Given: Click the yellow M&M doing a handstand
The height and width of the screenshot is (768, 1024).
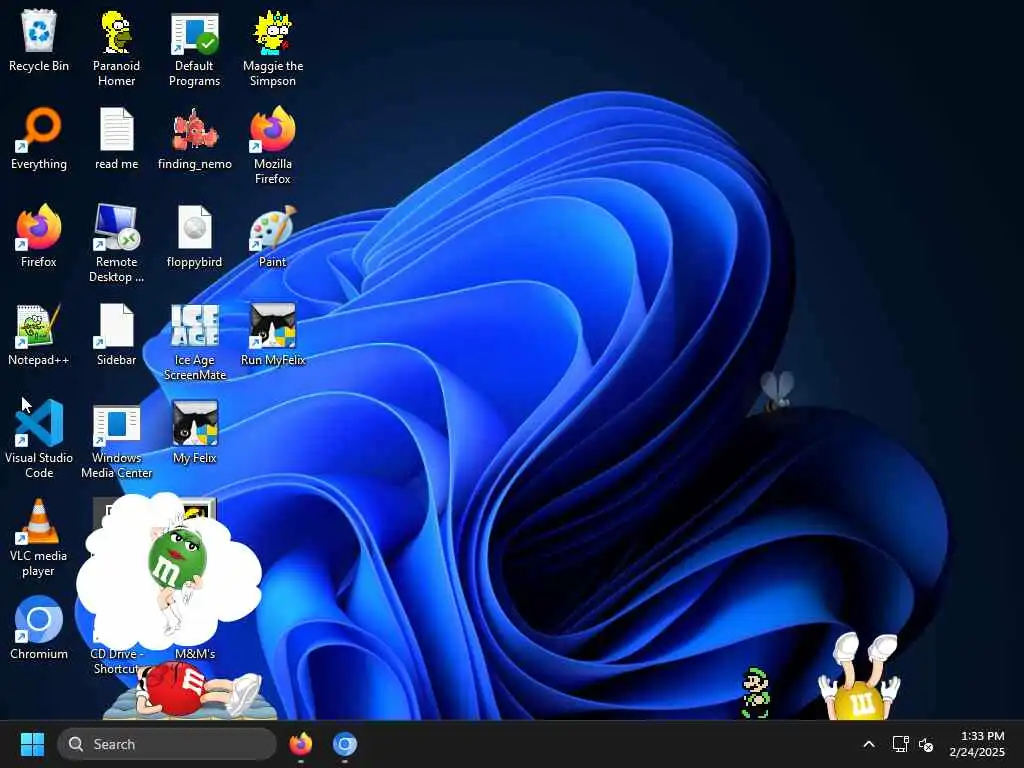Looking at the screenshot, I should tap(859, 677).
